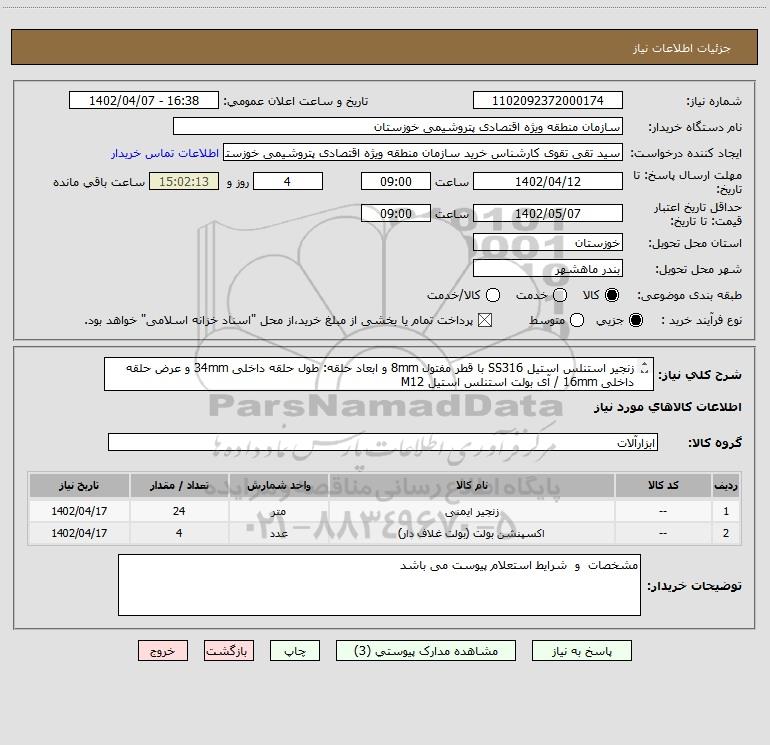Select the خدمت radio button

(560, 295)
